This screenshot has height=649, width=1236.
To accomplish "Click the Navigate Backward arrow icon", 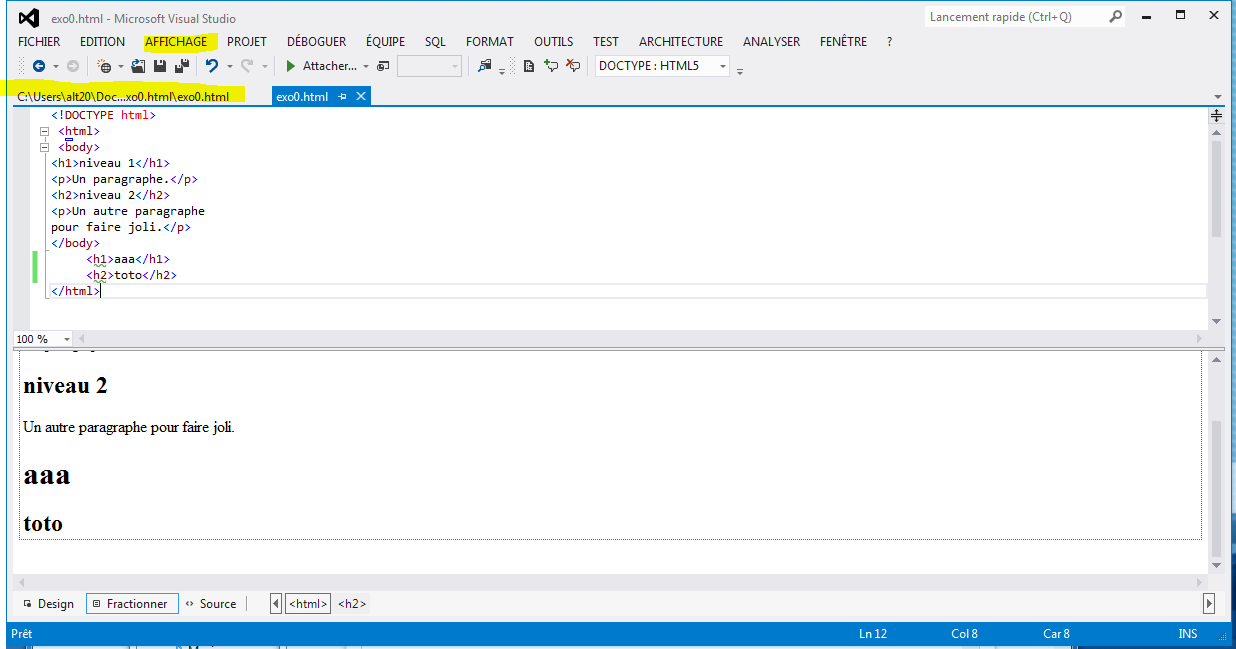I will tap(38, 66).
